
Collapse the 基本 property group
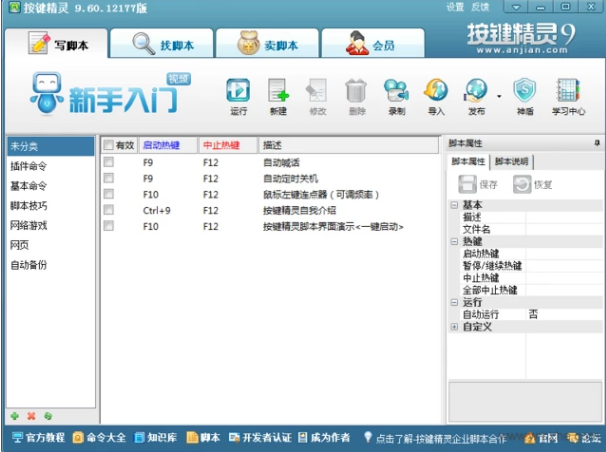[x=454, y=205]
